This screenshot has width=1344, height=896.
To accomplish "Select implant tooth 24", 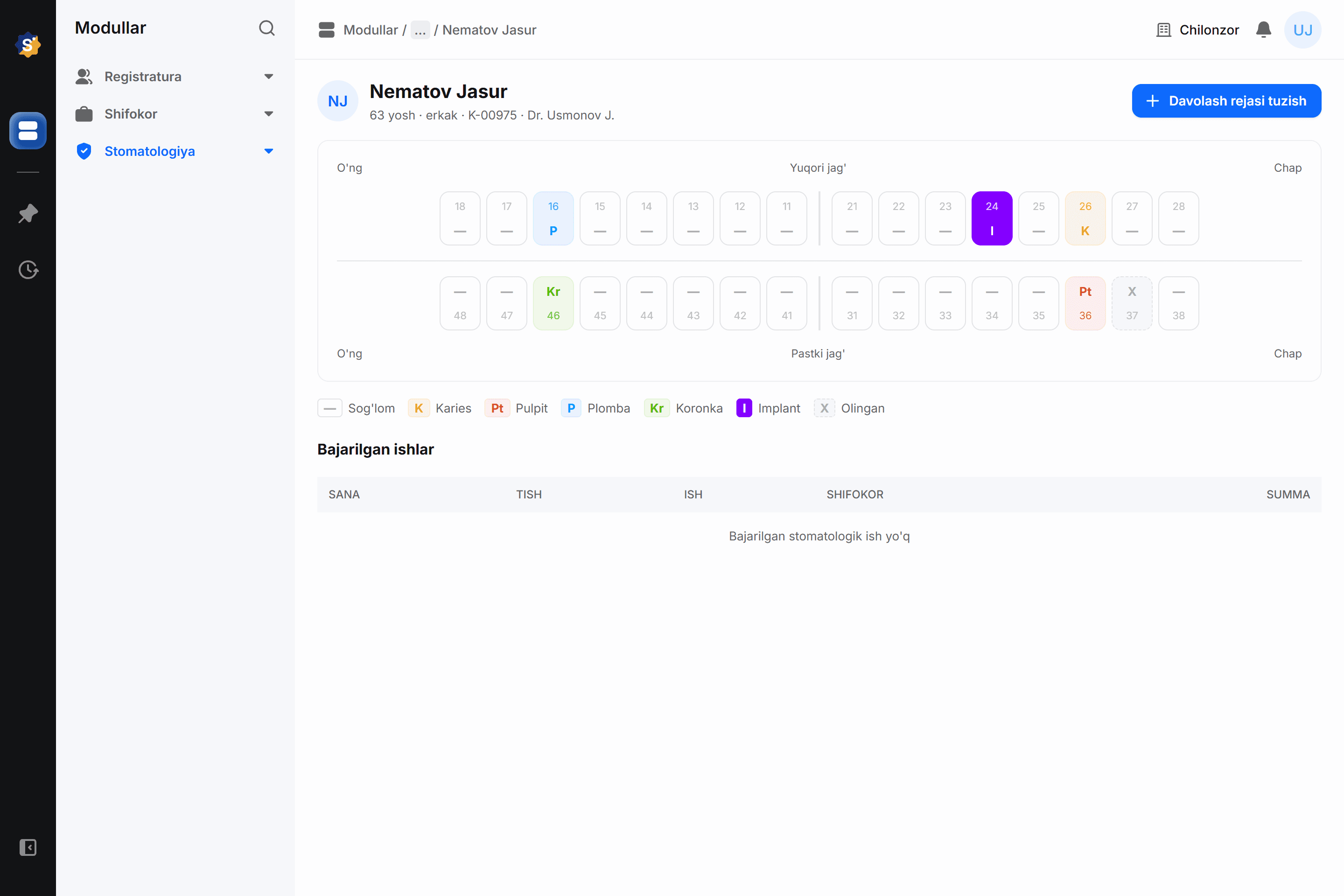I will 992,218.
